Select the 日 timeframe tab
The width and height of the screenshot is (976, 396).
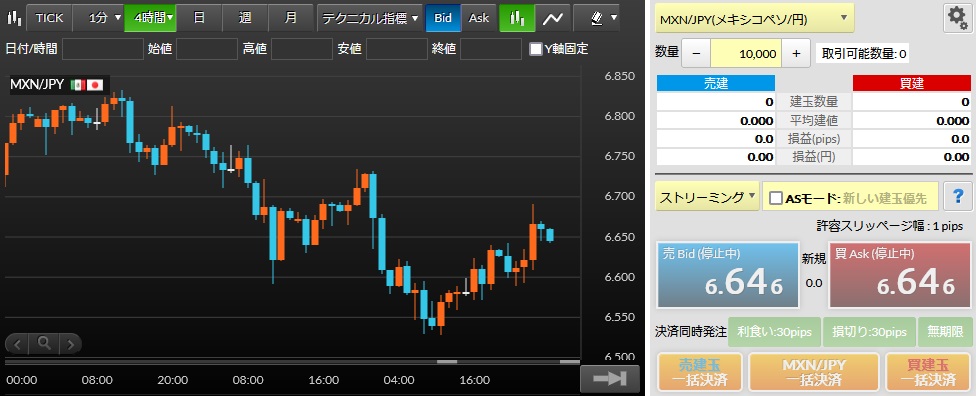[199, 18]
